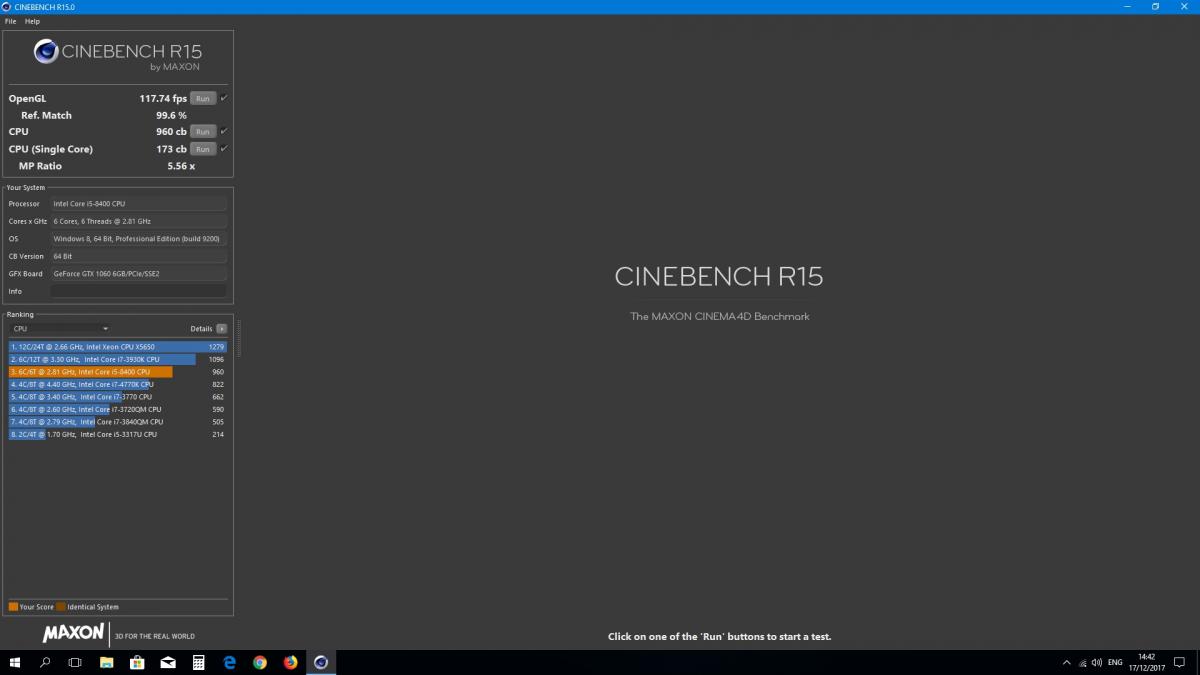Image resolution: width=1200 pixels, height=675 pixels.
Task: Open the Action Center notifications icon
Action: pos(1181,662)
